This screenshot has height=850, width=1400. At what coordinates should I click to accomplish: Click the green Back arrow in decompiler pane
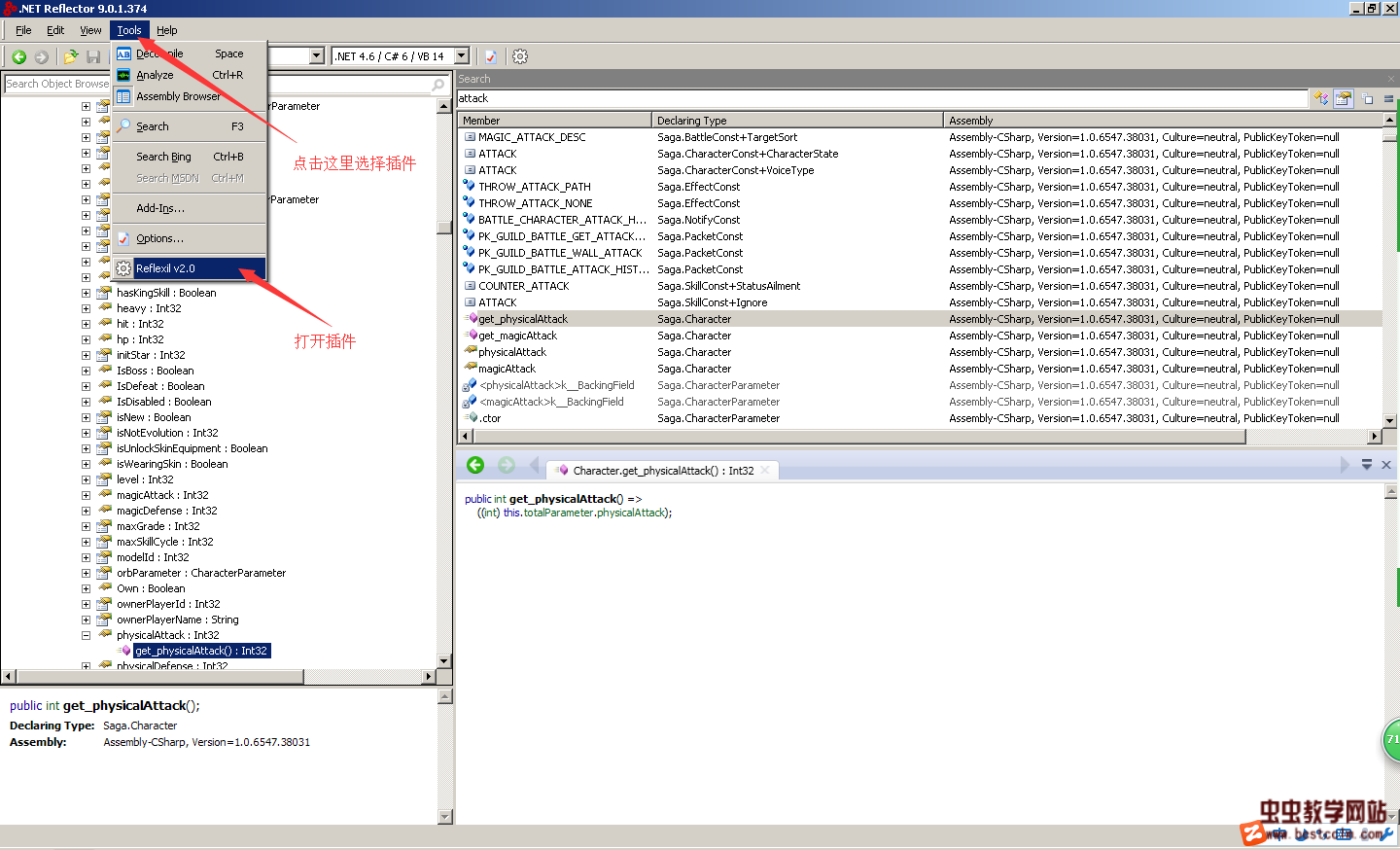click(x=475, y=465)
